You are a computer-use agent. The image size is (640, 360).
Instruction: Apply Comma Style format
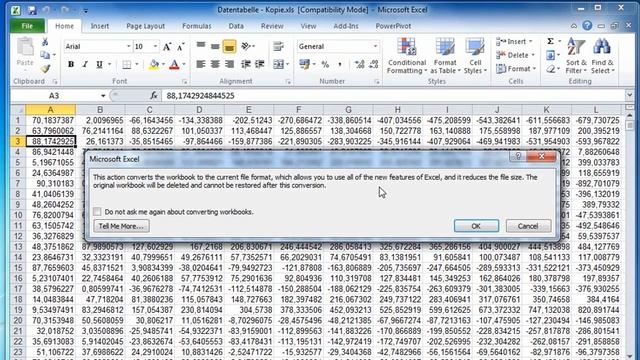[x=340, y=64]
